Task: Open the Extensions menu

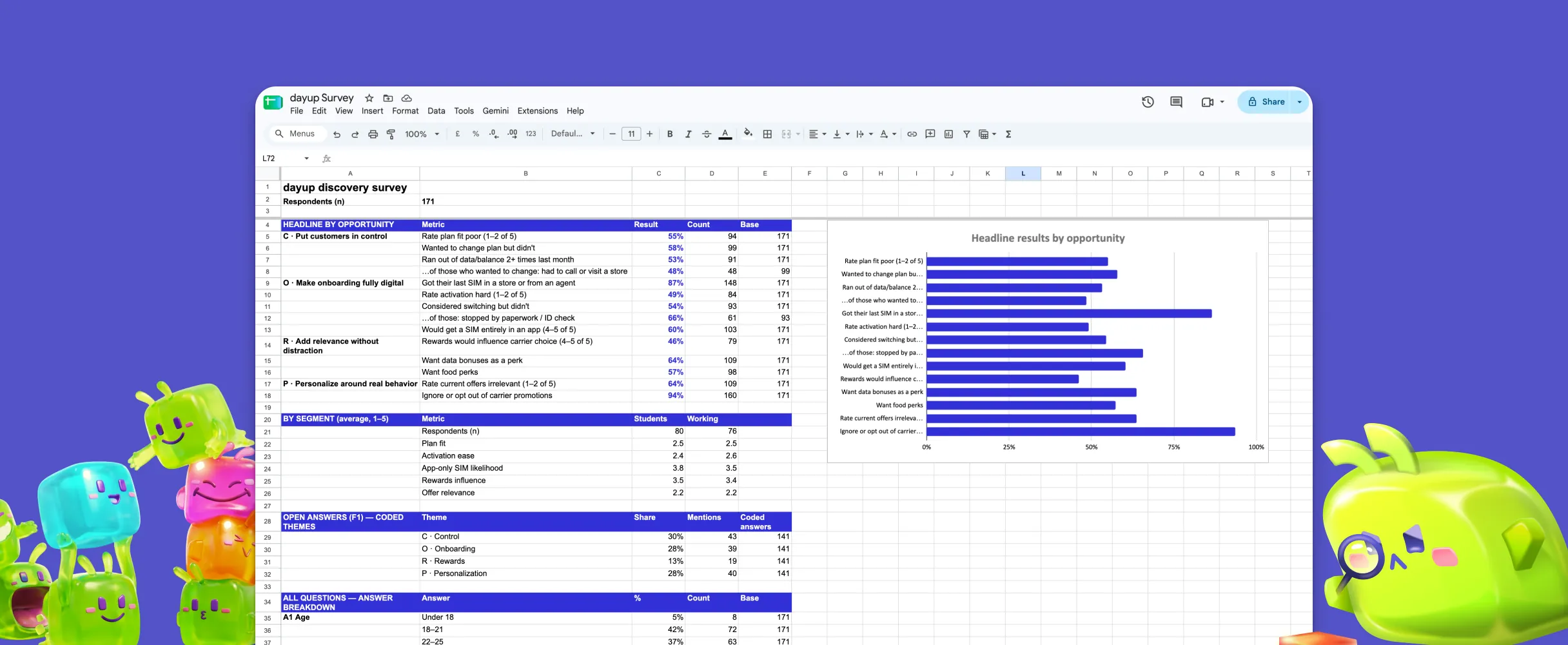Action: pos(538,111)
